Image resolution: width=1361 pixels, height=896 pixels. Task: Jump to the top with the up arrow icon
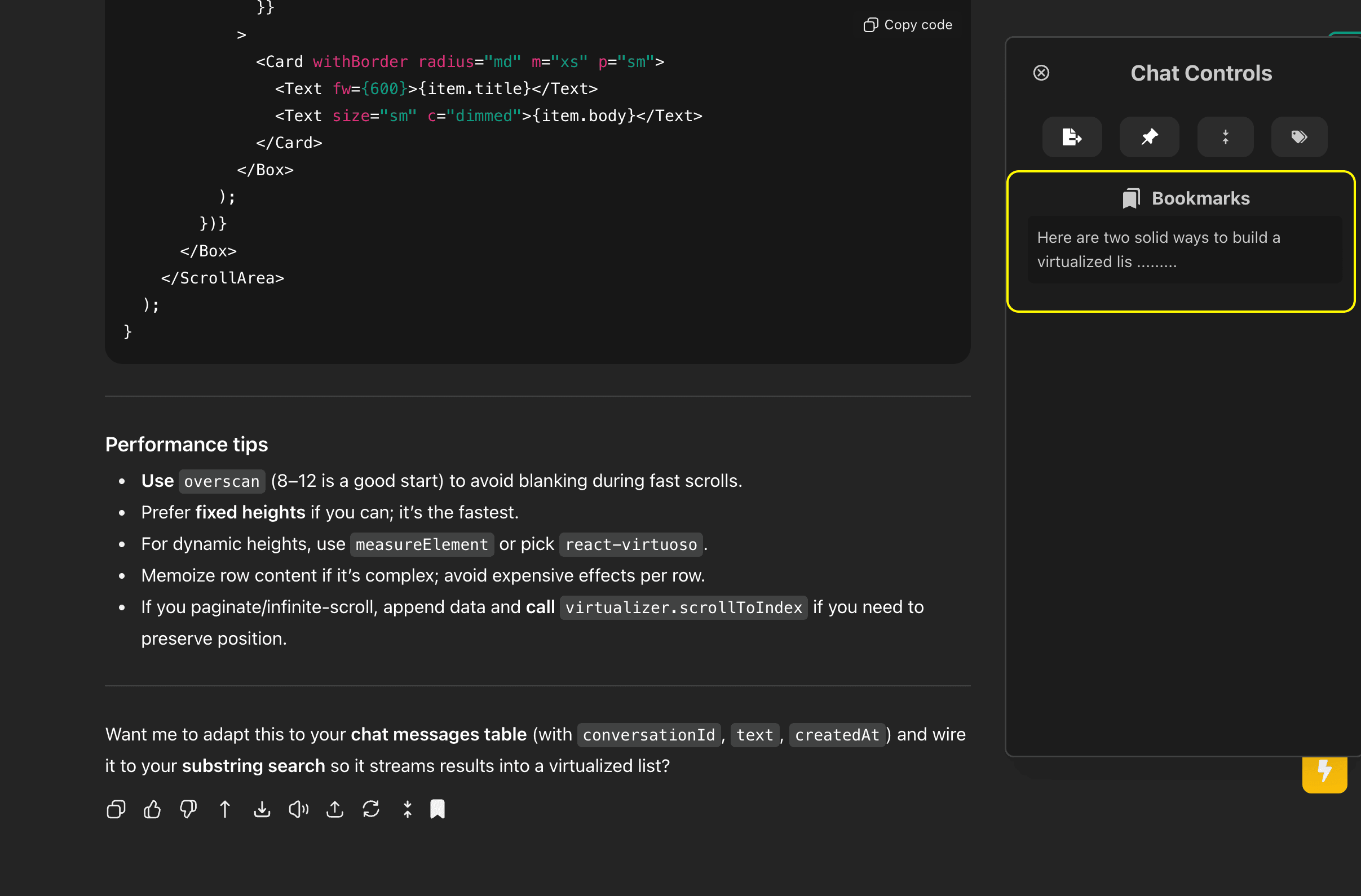tap(225, 809)
